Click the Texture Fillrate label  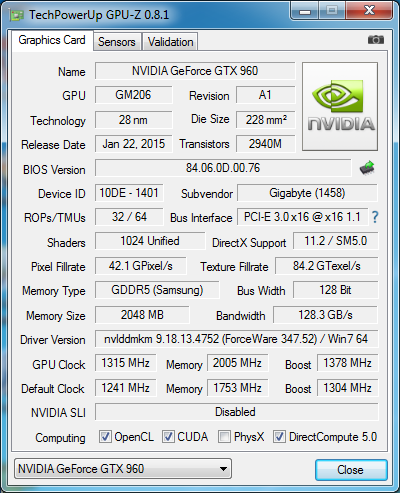[234, 267]
